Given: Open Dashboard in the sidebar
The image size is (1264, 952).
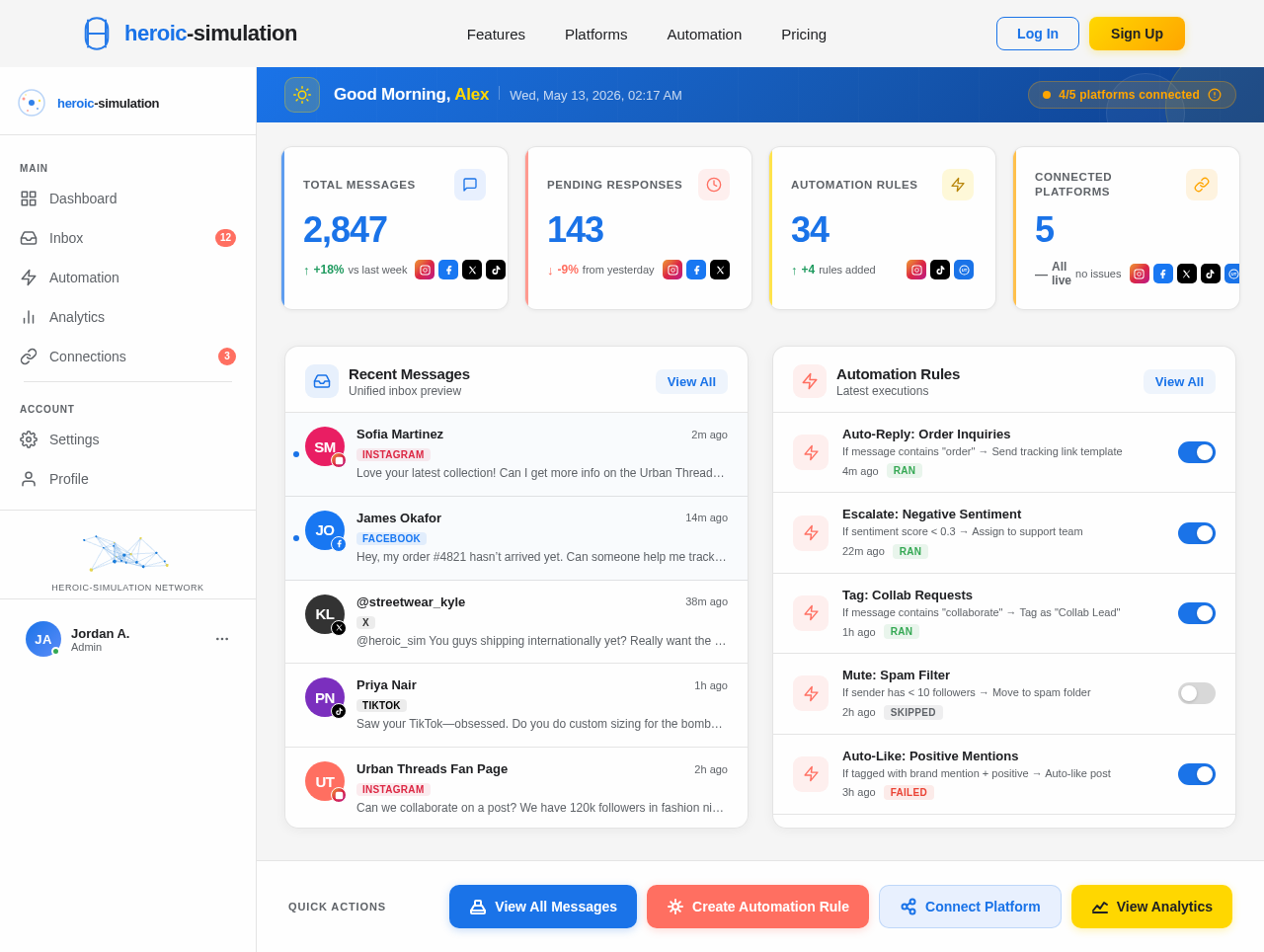Looking at the screenshot, I should pos(127,198).
